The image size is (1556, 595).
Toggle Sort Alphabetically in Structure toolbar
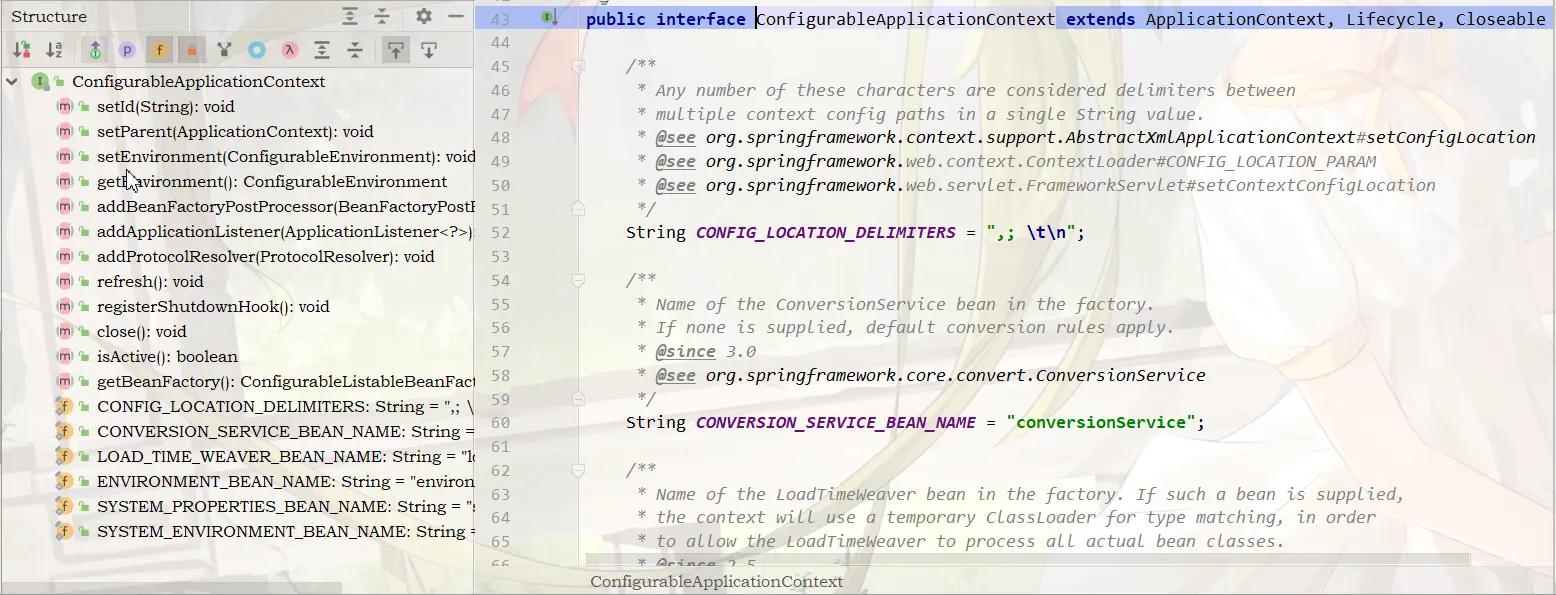click(x=54, y=50)
